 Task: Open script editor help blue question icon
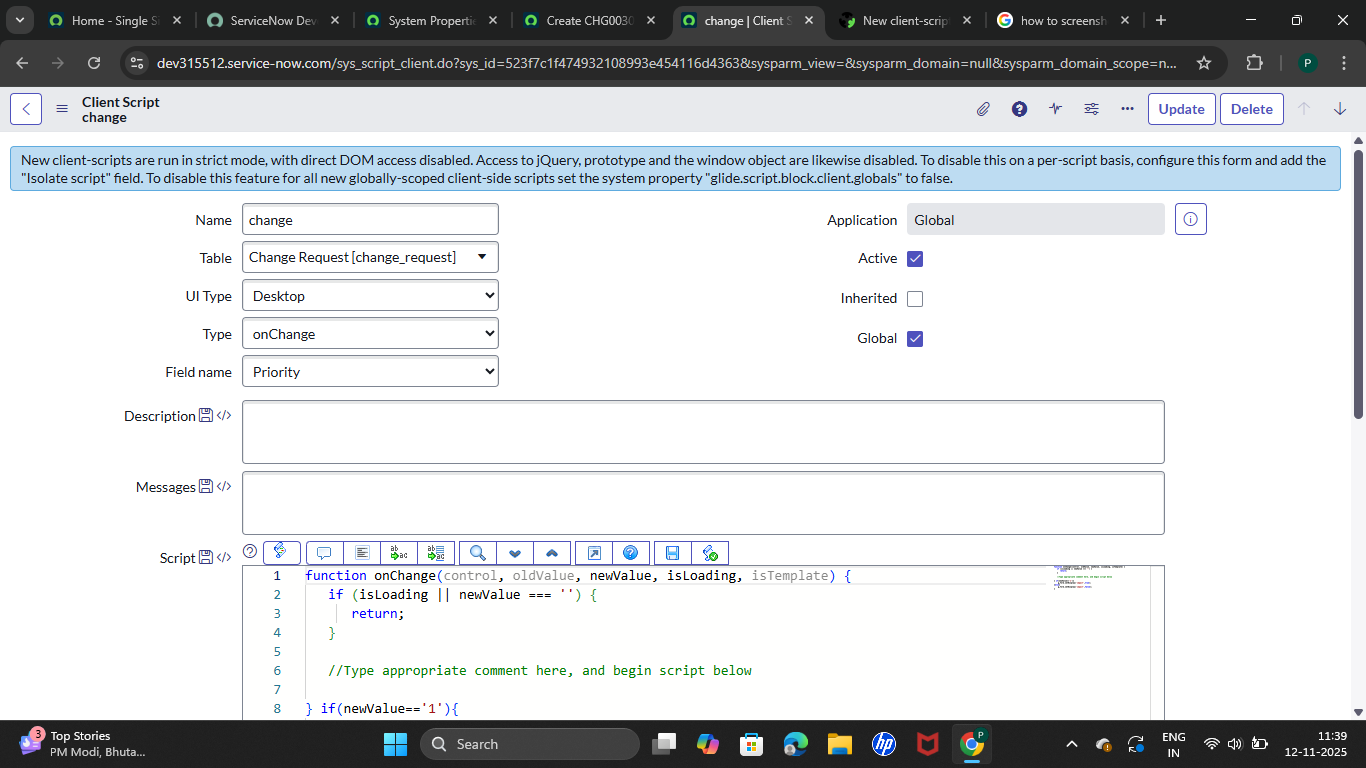click(631, 553)
